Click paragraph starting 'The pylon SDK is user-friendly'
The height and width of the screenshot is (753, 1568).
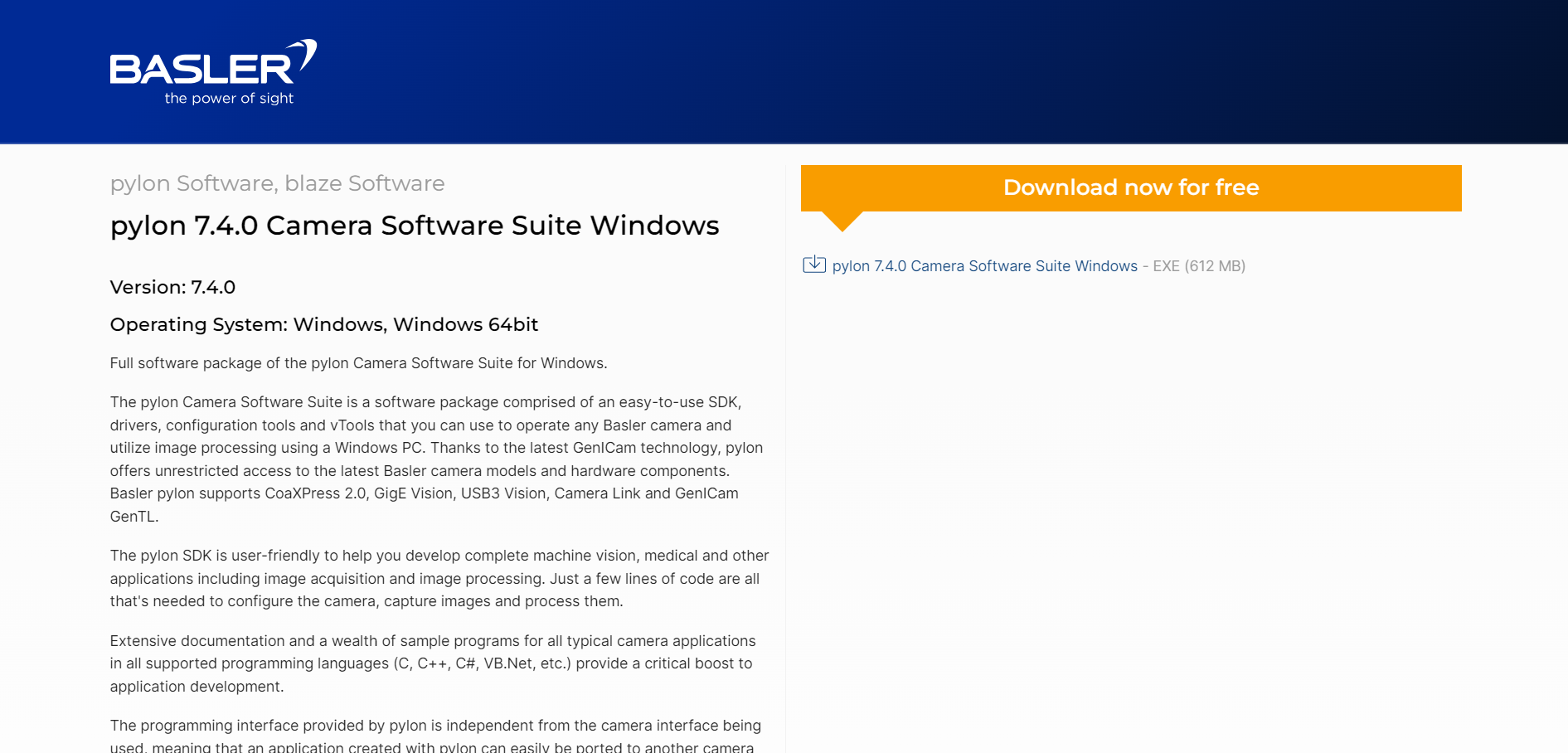tap(439, 578)
